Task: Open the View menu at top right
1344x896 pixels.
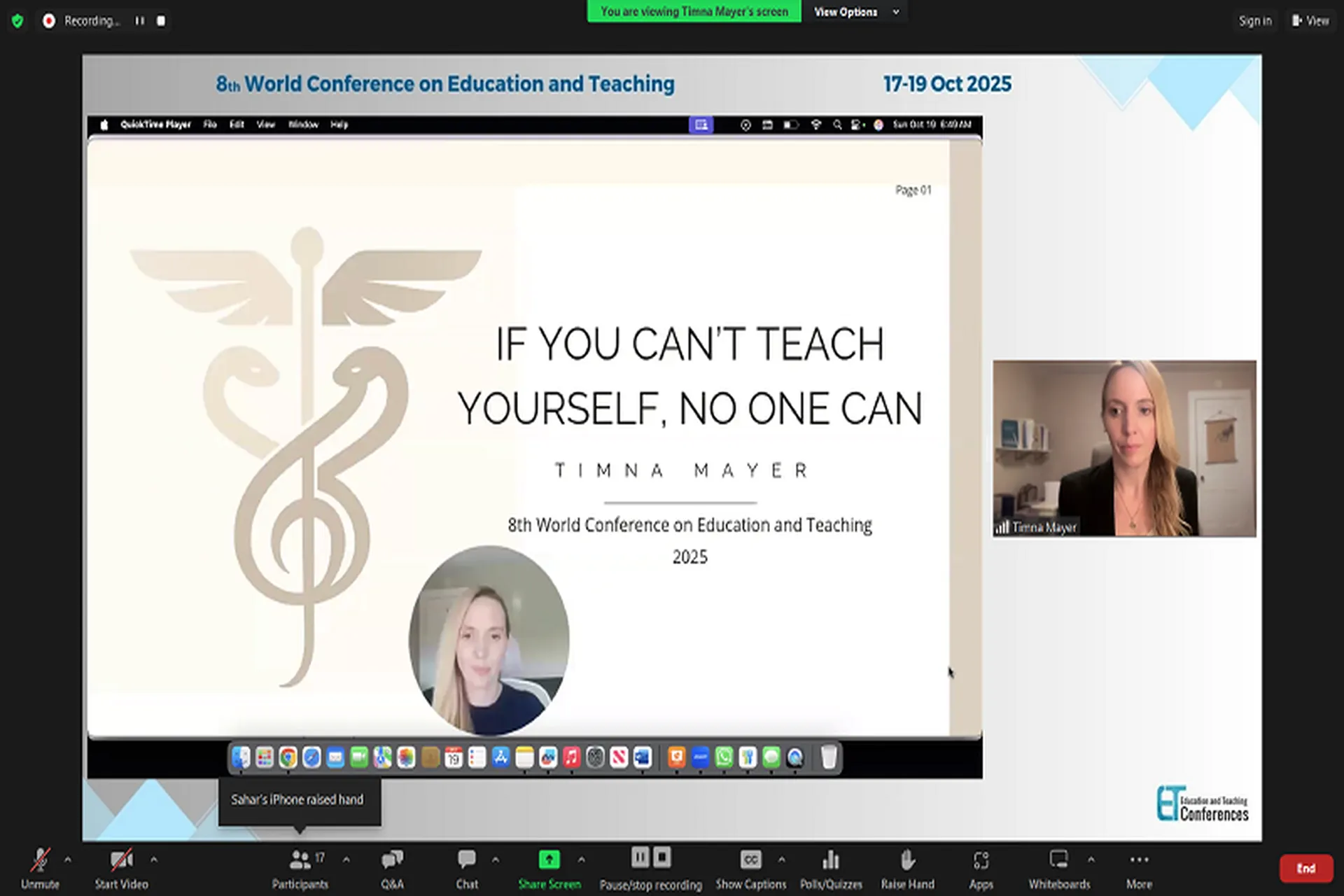Action: [x=1310, y=21]
